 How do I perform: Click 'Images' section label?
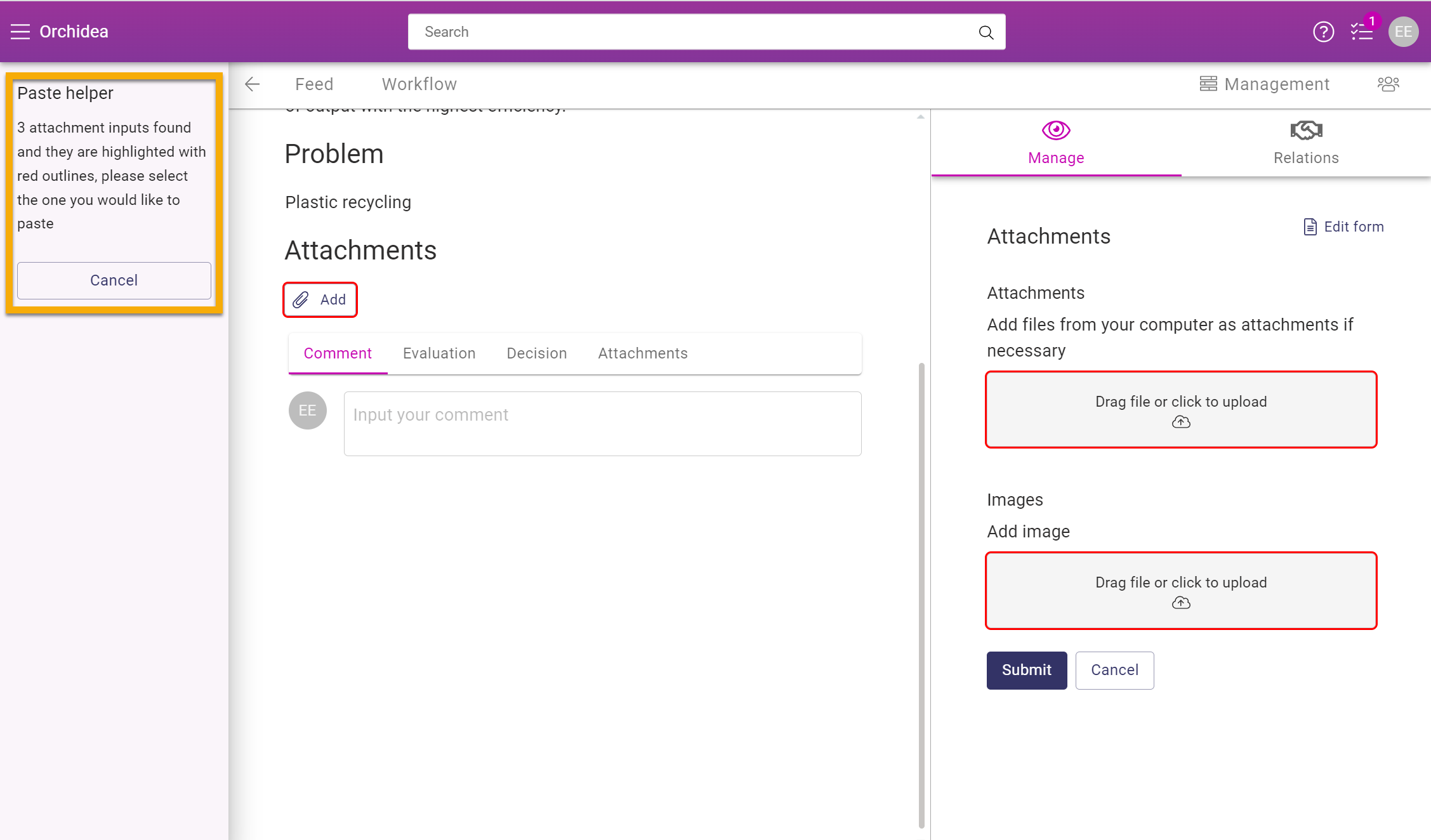click(1015, 500)
